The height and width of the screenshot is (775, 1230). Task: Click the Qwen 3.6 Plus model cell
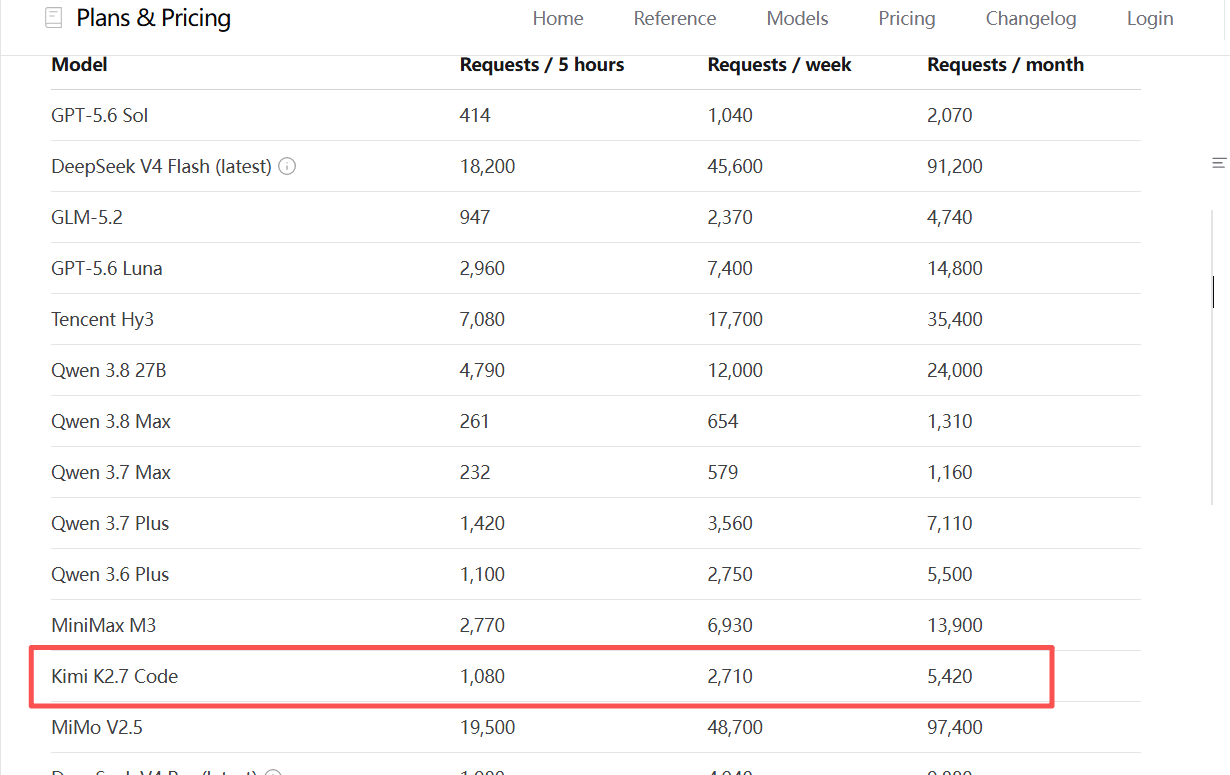[110, 574]
